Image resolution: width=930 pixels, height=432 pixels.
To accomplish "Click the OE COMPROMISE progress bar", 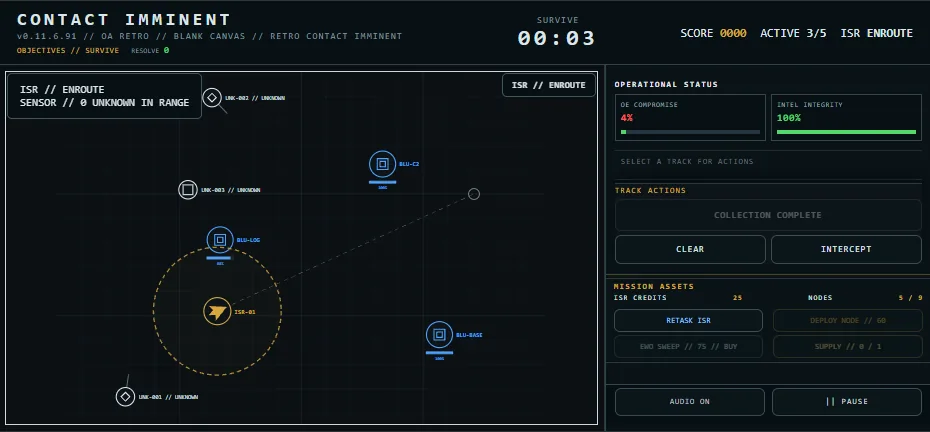I will coord(690,132).
